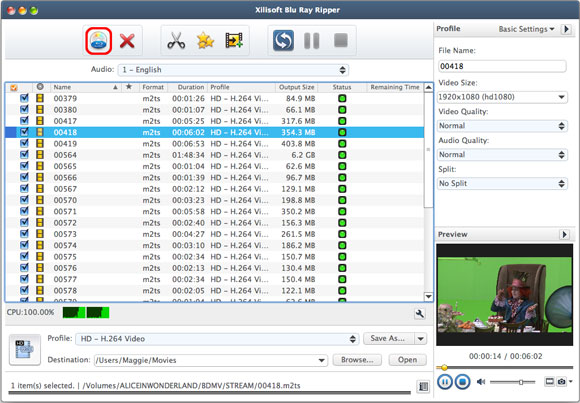Sort by the Status column header
Screen dimensions: 580x403
click(x=342, y=87)
